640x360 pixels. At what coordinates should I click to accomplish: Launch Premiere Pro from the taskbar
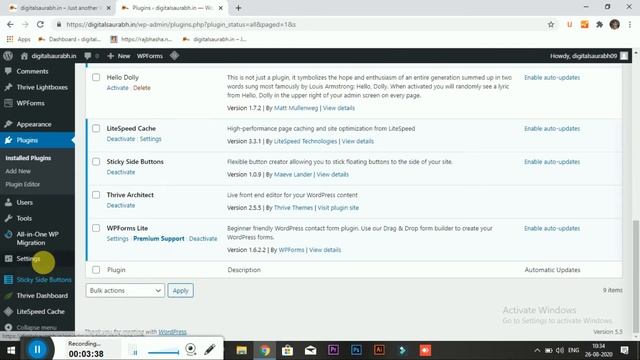(x=333, y=350)
